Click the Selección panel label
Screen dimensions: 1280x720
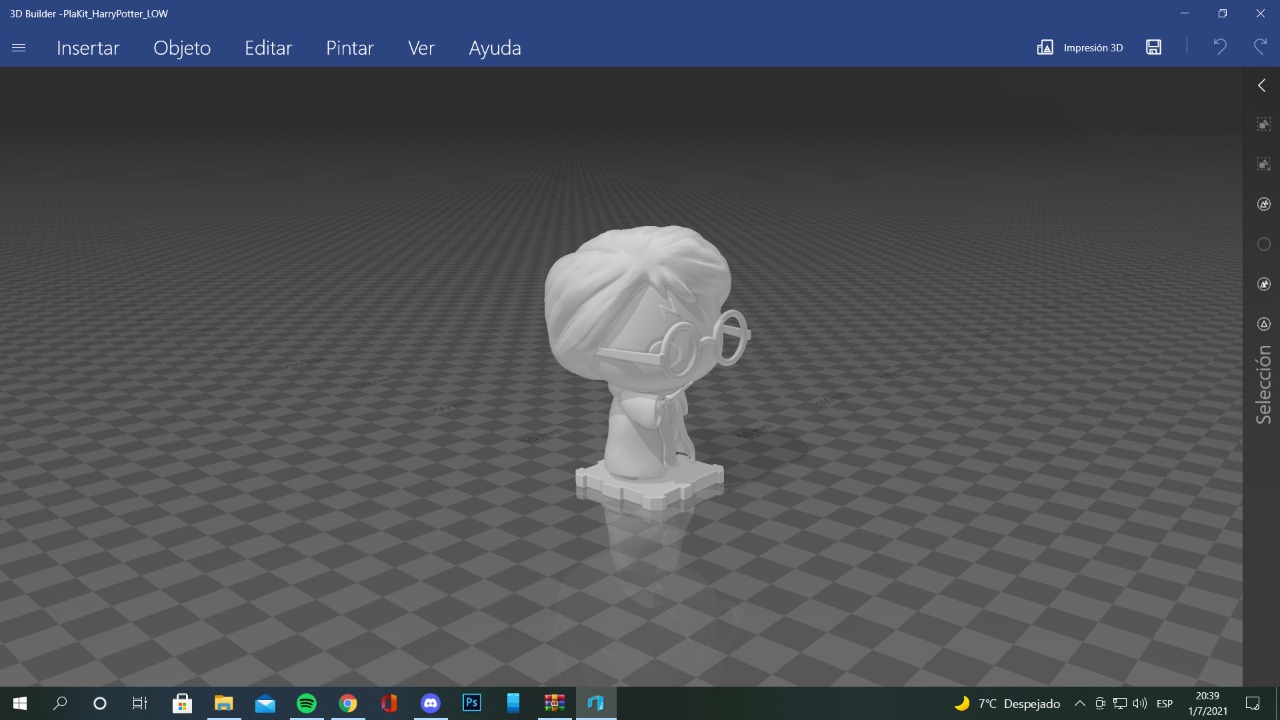[x=1264, y=384]
